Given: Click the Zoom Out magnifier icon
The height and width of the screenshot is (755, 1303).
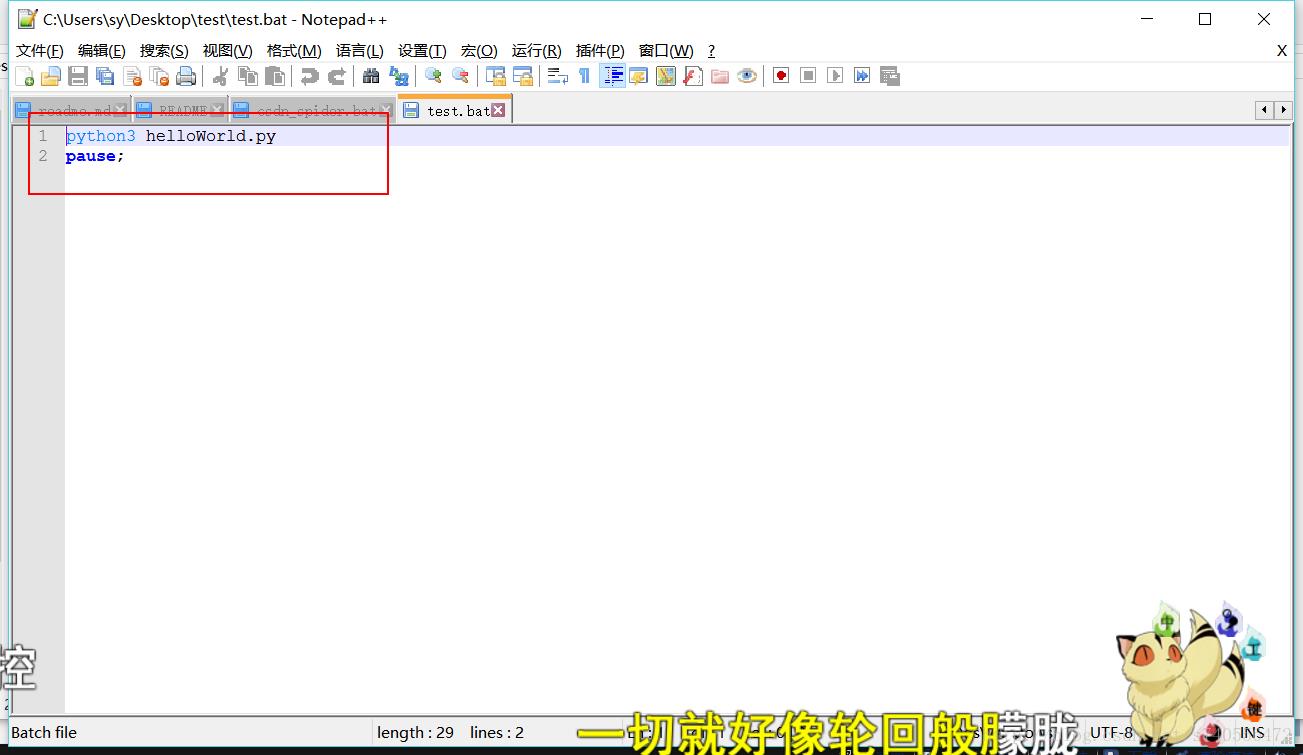Looking at the screenshot, I should click(x=460, y=76).
